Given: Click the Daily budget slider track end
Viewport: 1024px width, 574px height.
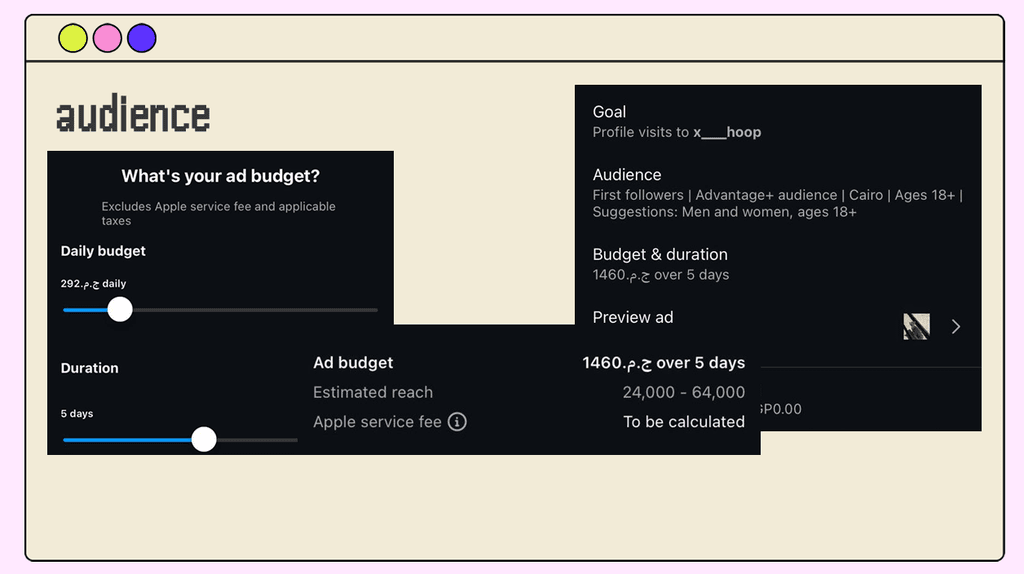Looking at the screenshot, I should click(x=374, y=310).
